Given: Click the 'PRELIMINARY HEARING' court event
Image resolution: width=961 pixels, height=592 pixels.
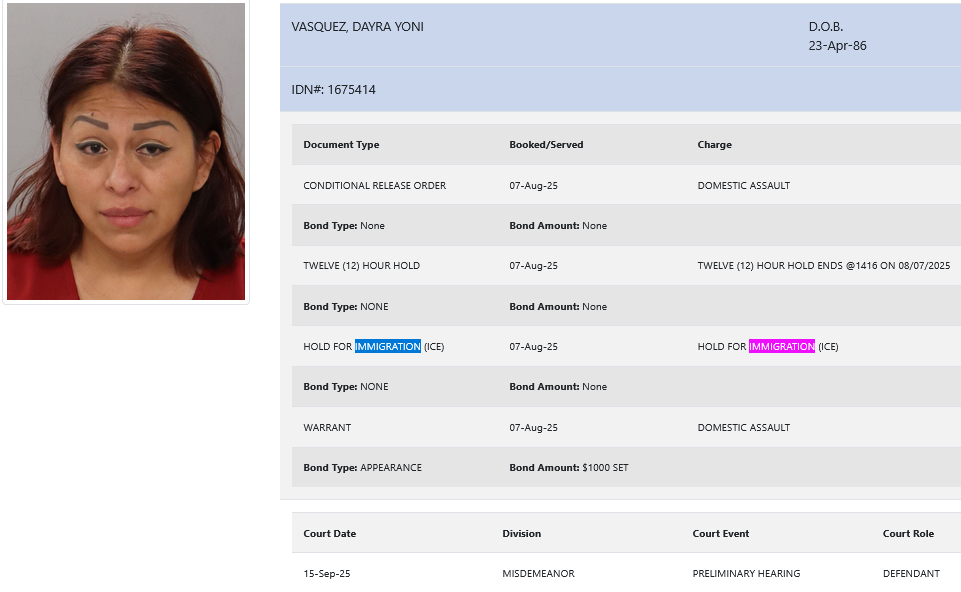Looking at the screenshot, I should (x=746, y=574).
